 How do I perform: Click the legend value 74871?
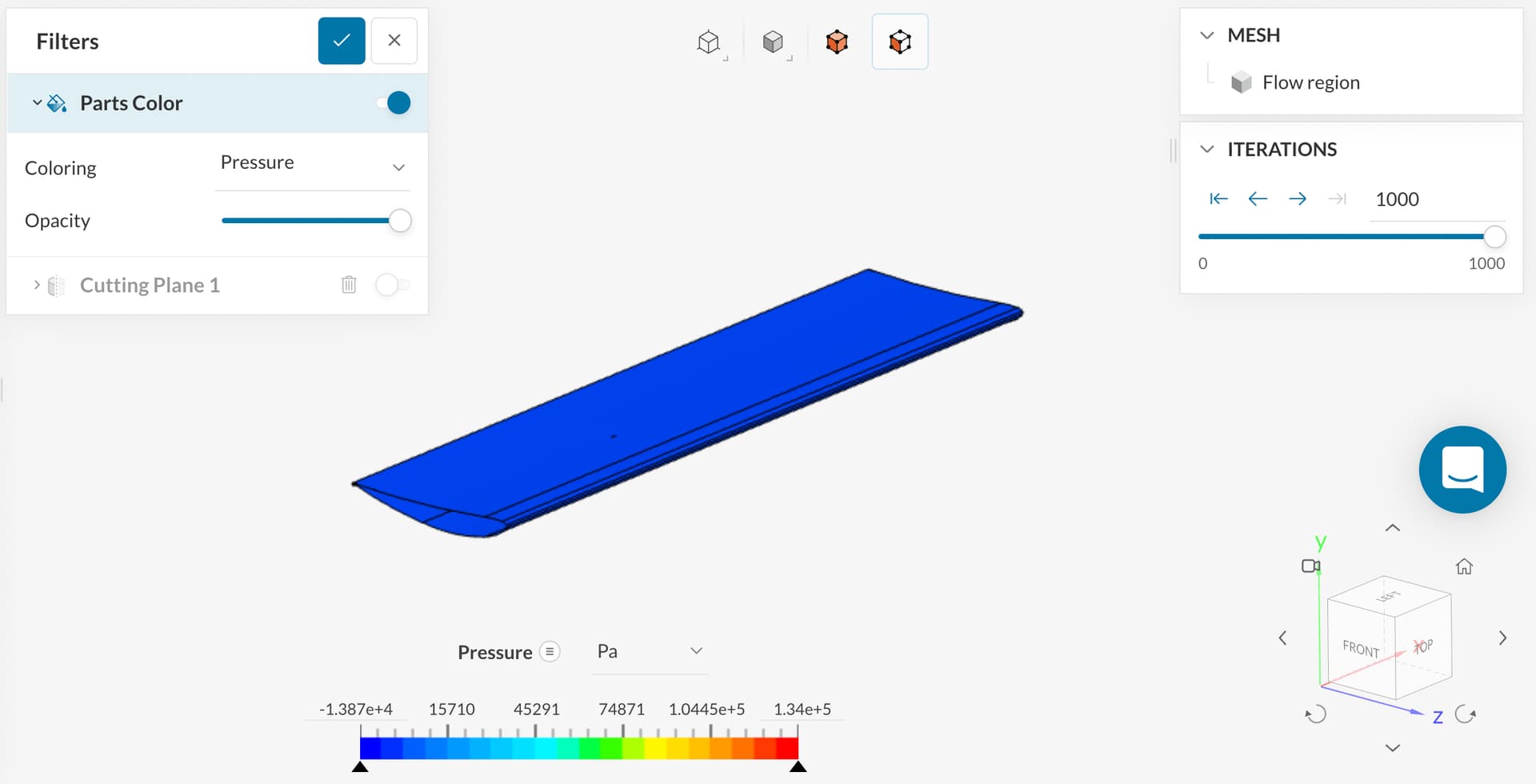622,709
